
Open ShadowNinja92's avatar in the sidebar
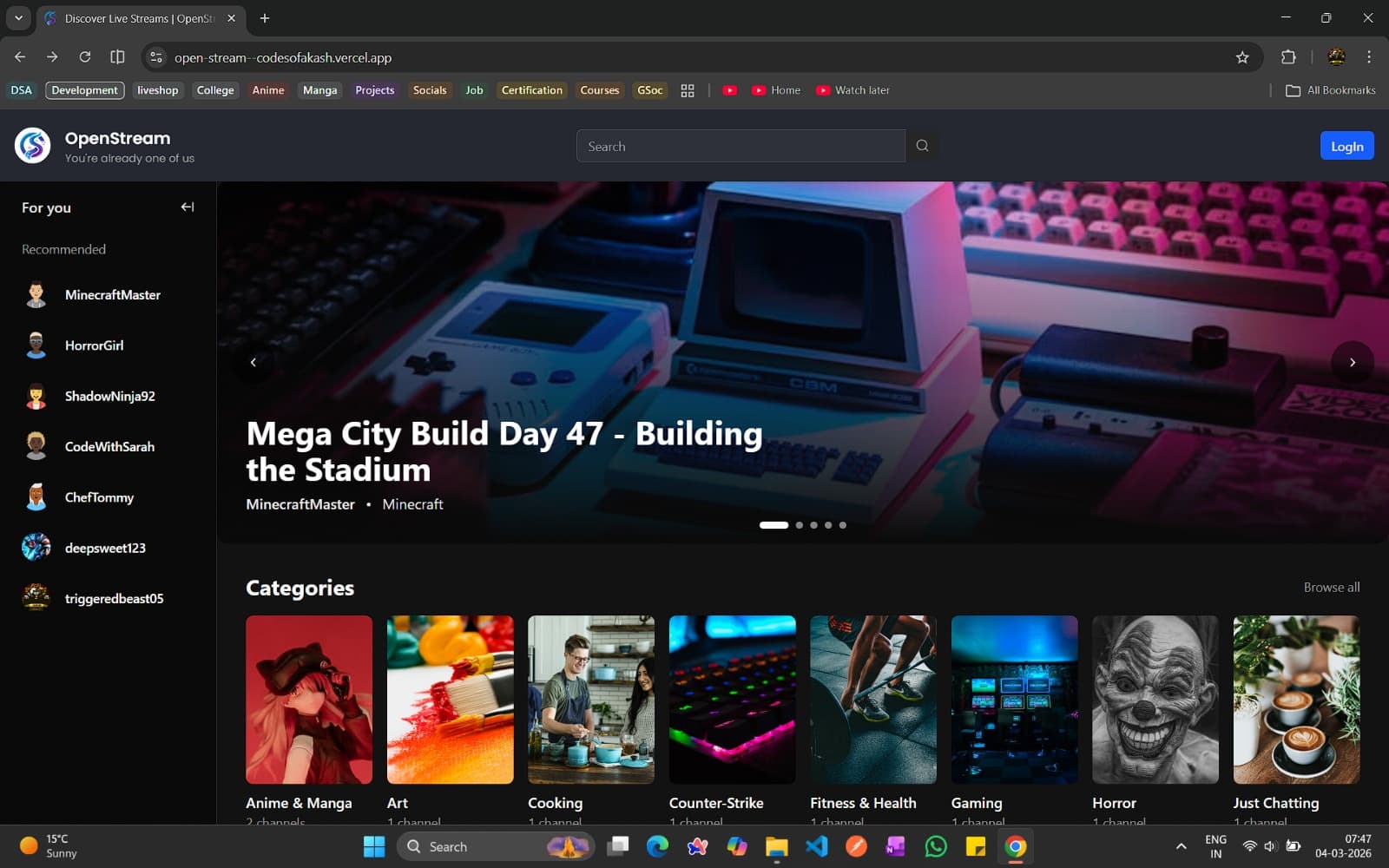(36, 396)
